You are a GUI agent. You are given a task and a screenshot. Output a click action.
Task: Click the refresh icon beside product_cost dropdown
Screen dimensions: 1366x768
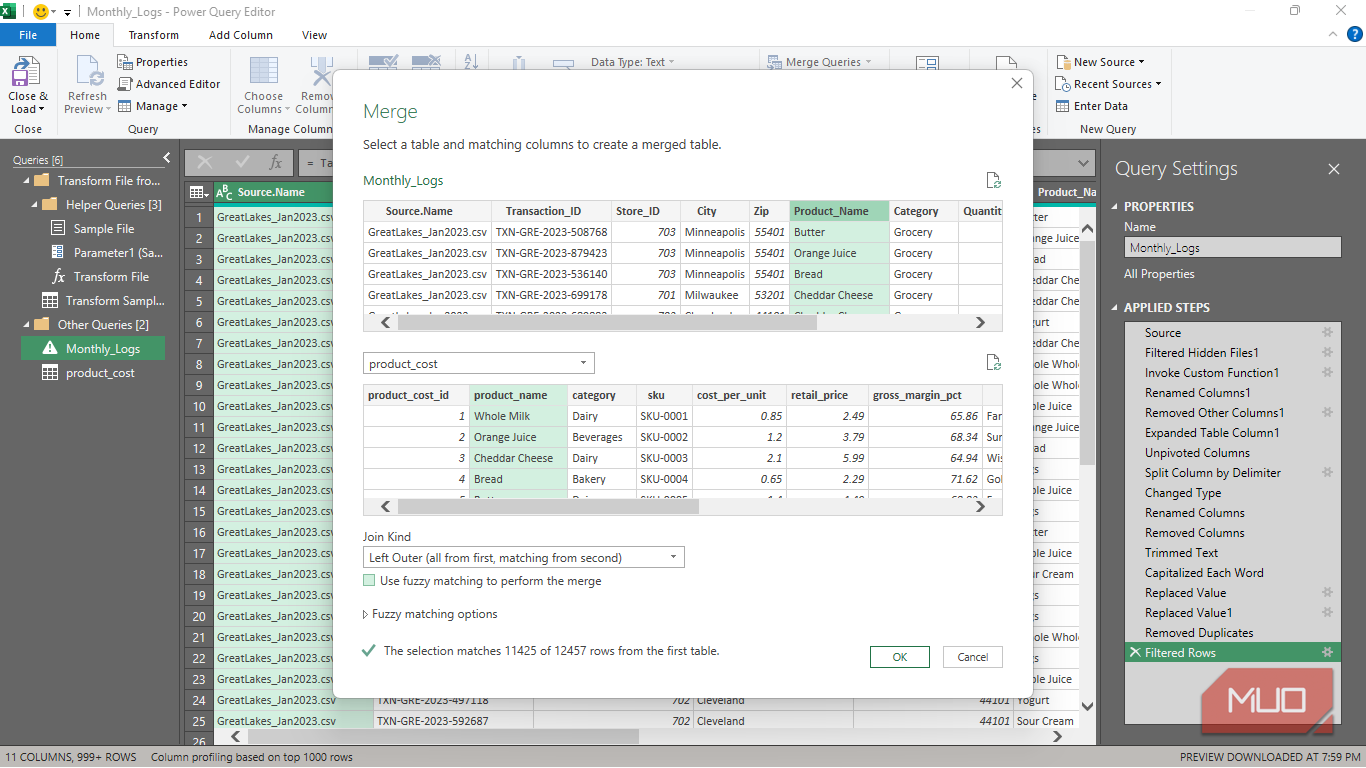point(993,363)
